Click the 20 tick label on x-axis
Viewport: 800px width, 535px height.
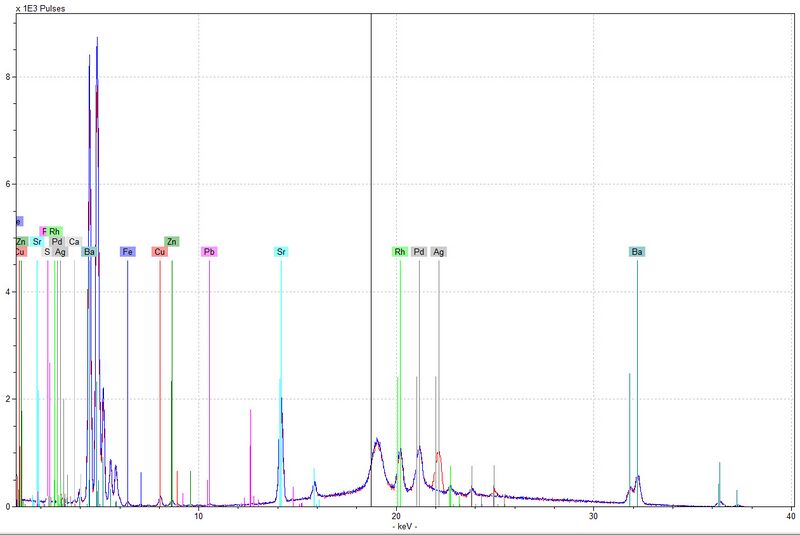point(396,516)
